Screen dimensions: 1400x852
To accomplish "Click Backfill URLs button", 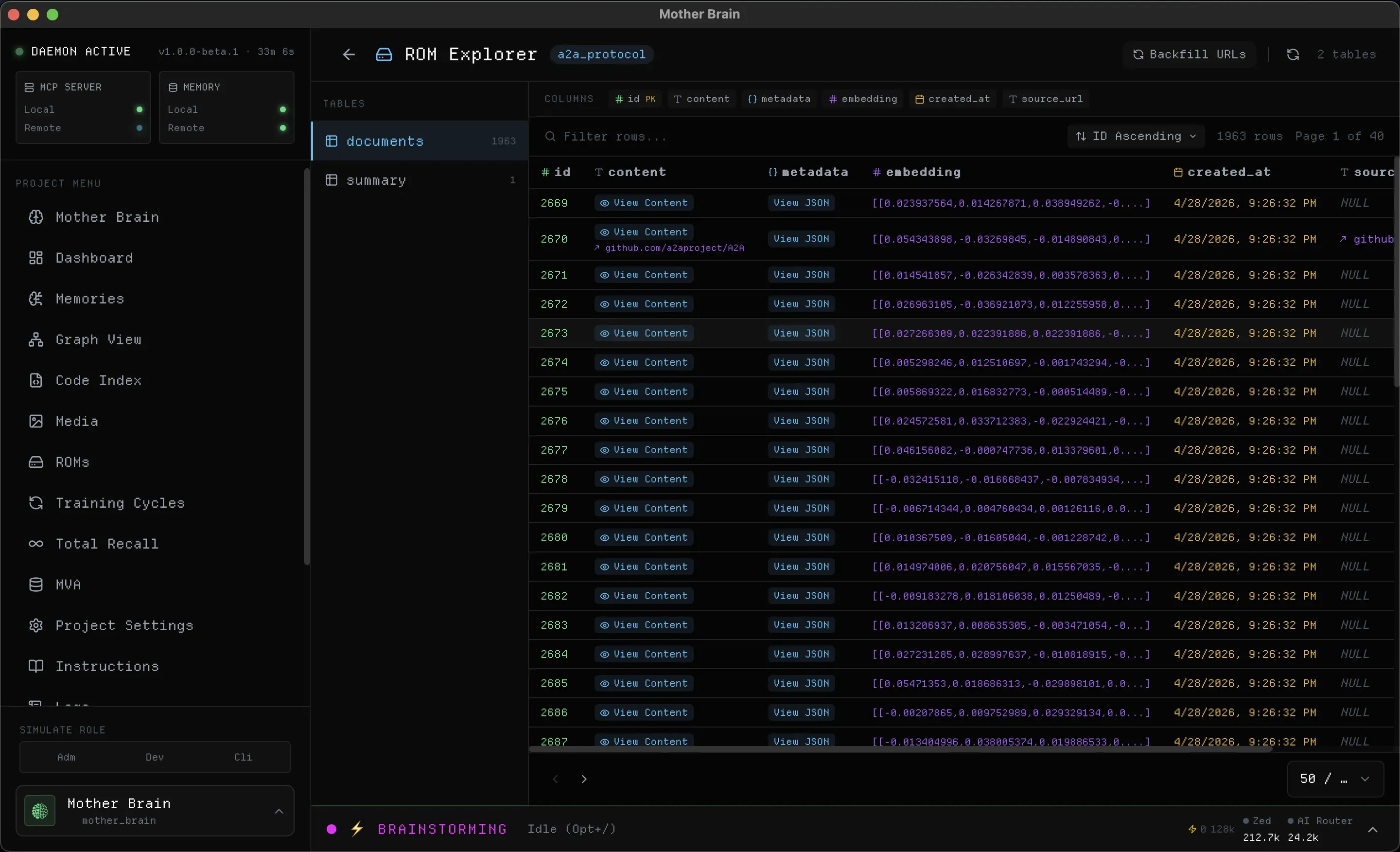I will [1189, 54].
